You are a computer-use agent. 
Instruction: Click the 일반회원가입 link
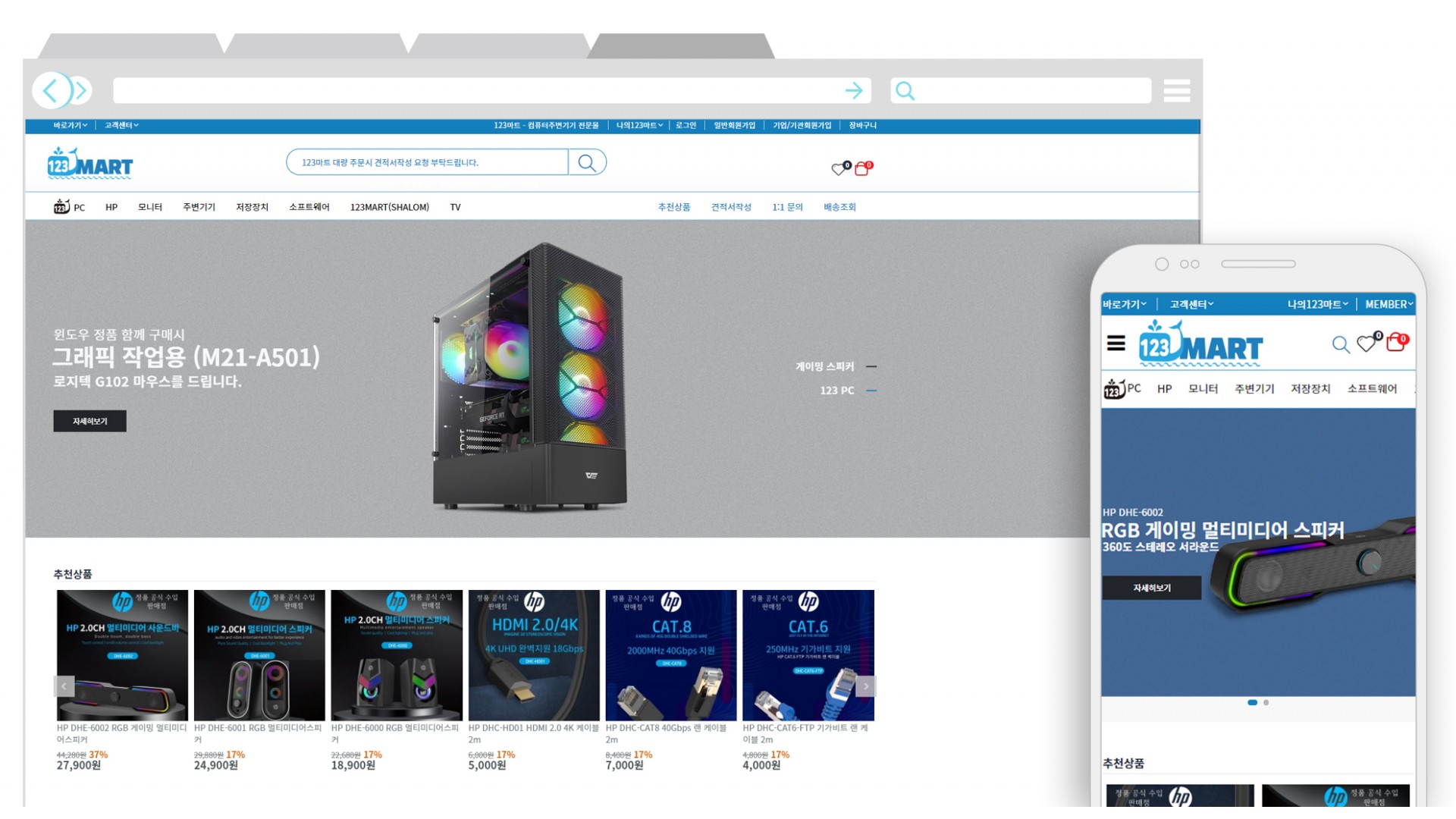734,125
